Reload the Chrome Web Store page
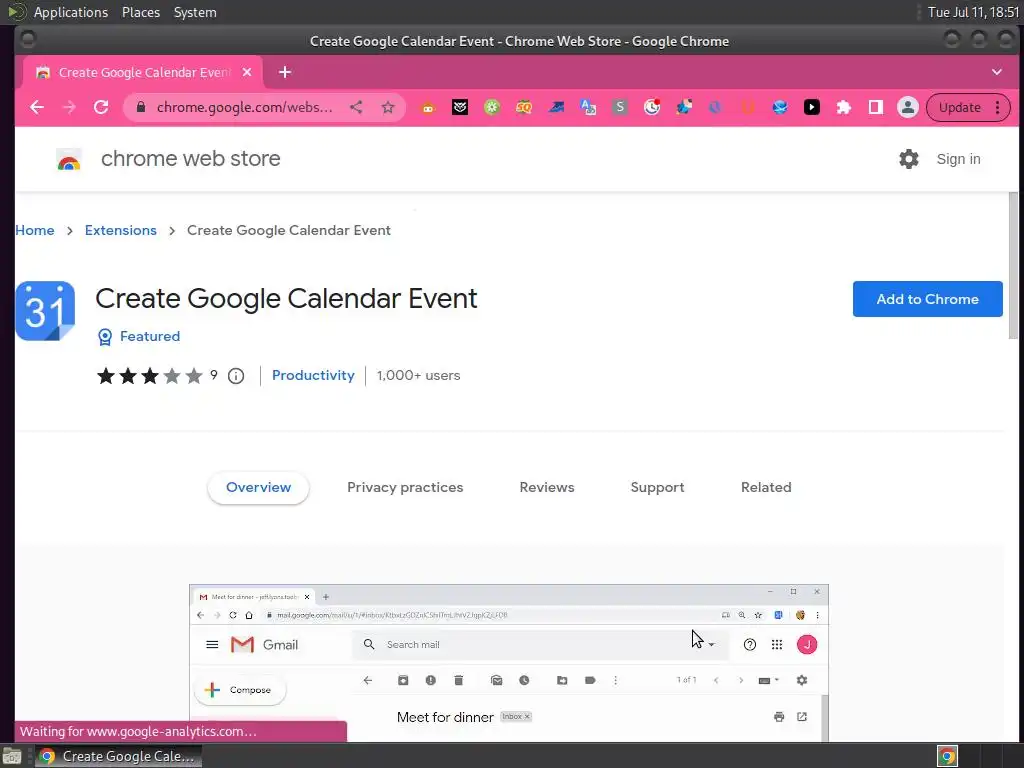This screenshot has height=768, width=1024. coord(101,107)
